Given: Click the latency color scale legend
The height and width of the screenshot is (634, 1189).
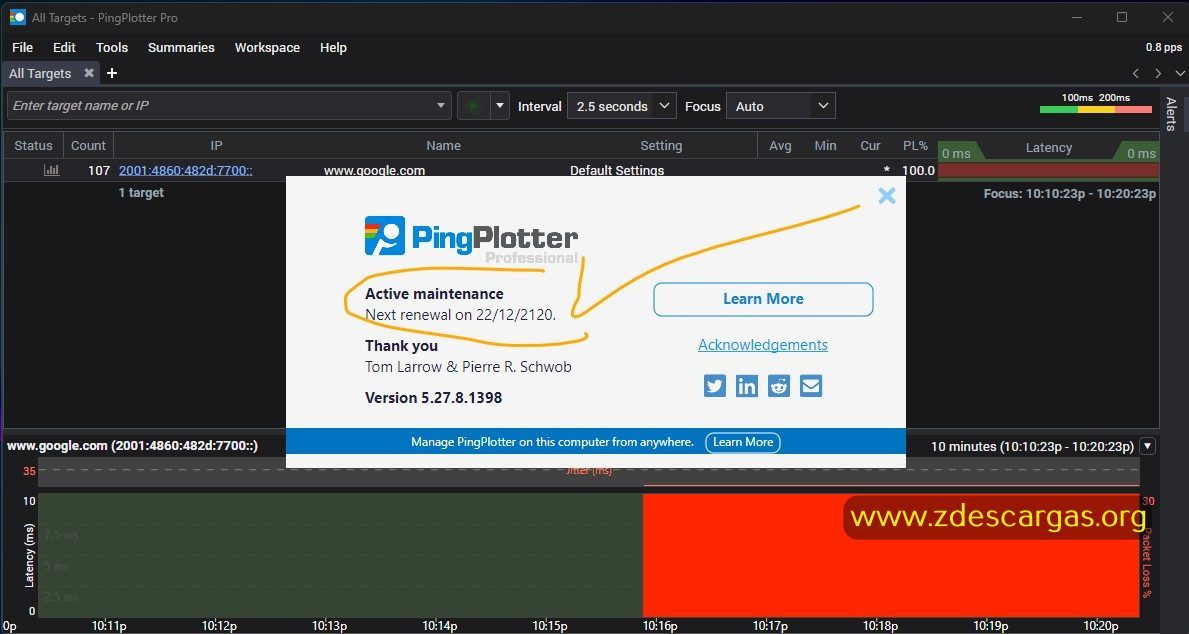Looking at the screenshot, I should (x=1095, y=103).
